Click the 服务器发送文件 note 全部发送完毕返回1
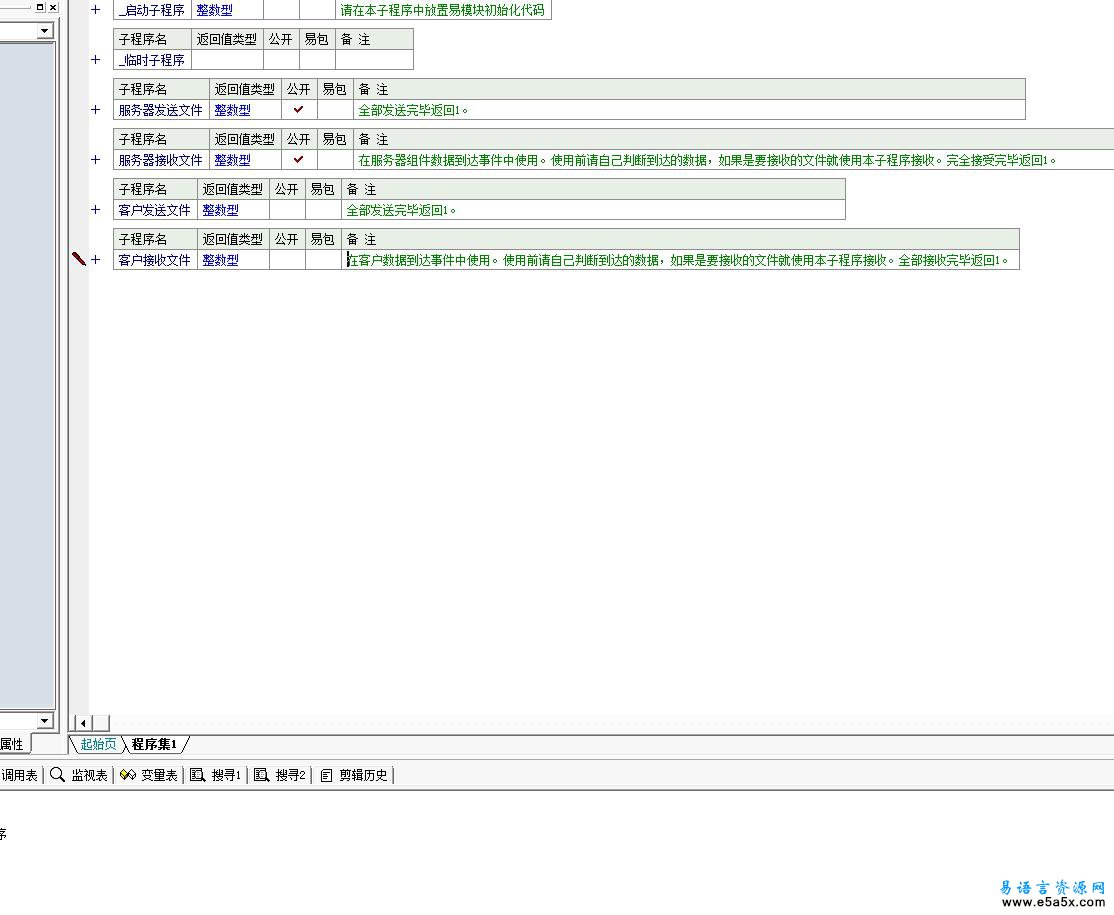This screenshot has width=1114, height=915. (x=413, y=110)
